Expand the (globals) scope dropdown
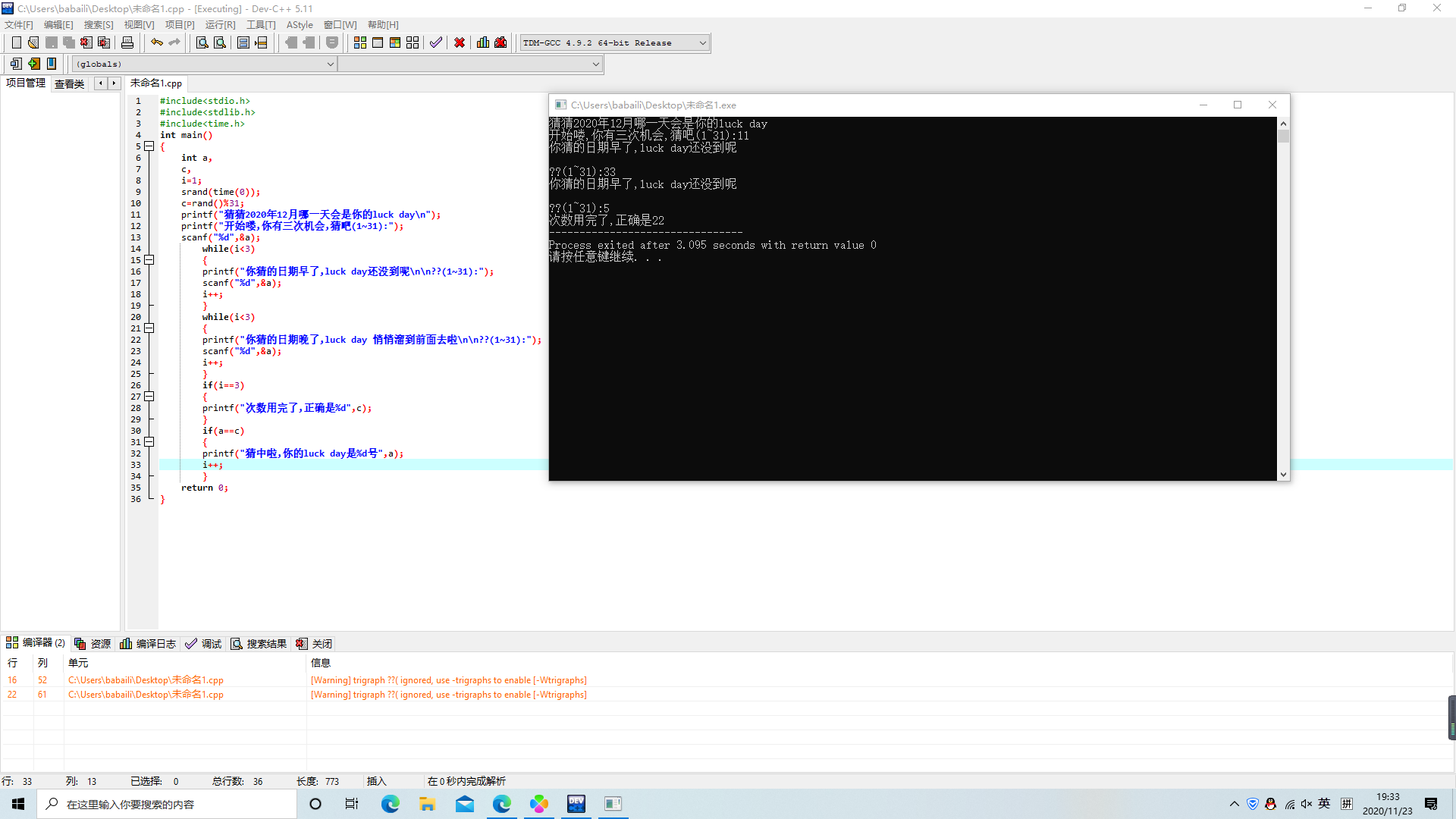 (330, 64)
